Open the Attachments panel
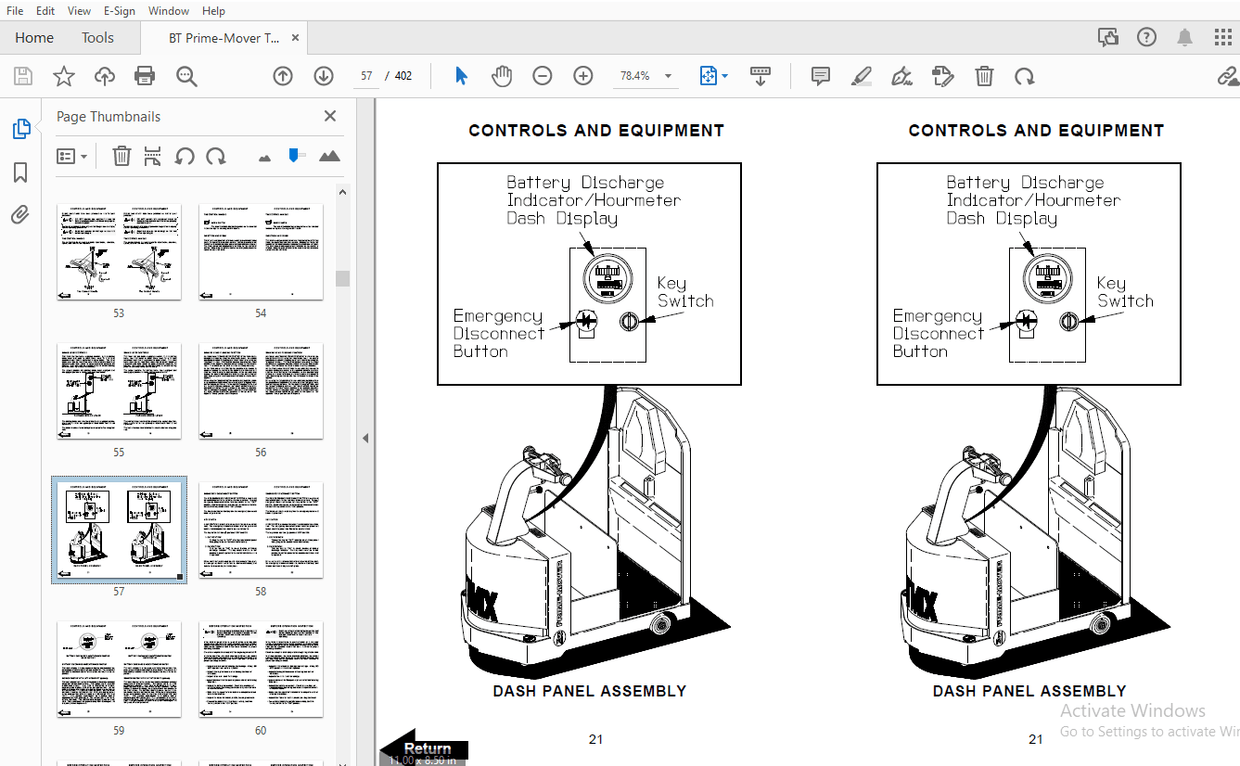This screenshot has height=766, width=1240. 20,214
